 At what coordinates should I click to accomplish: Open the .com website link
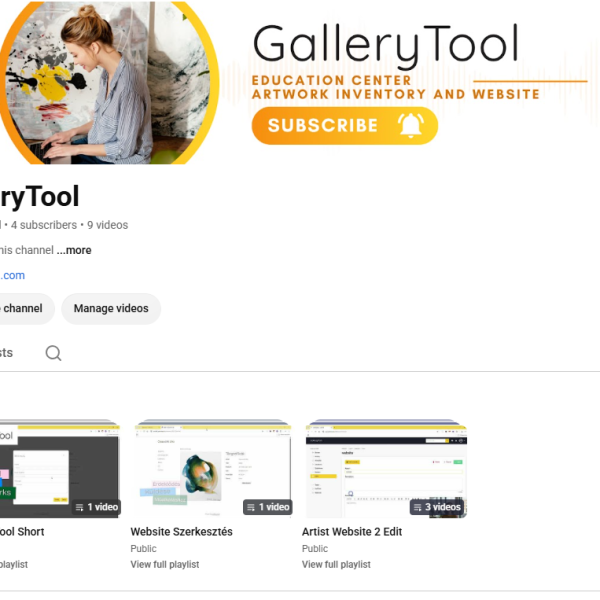coord(12,276)
